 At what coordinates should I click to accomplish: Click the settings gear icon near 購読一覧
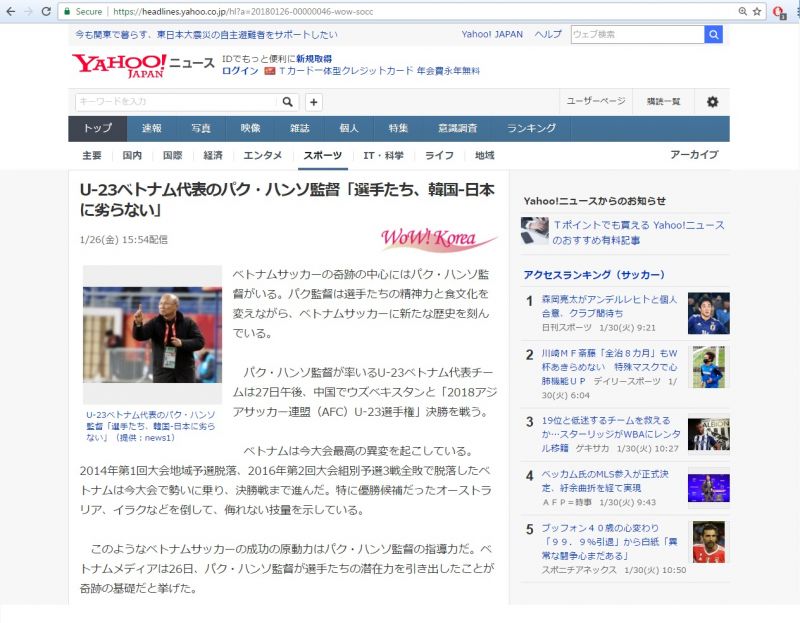[x=712, y=102]
